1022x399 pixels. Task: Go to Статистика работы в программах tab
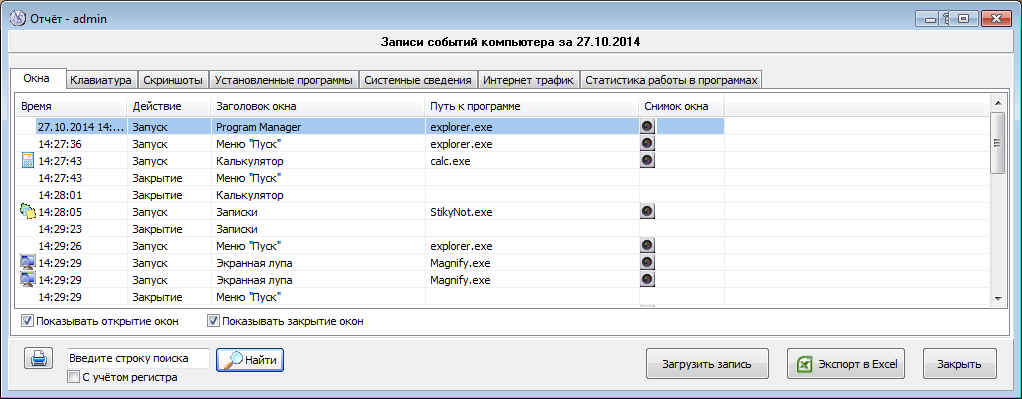[671, 80]
